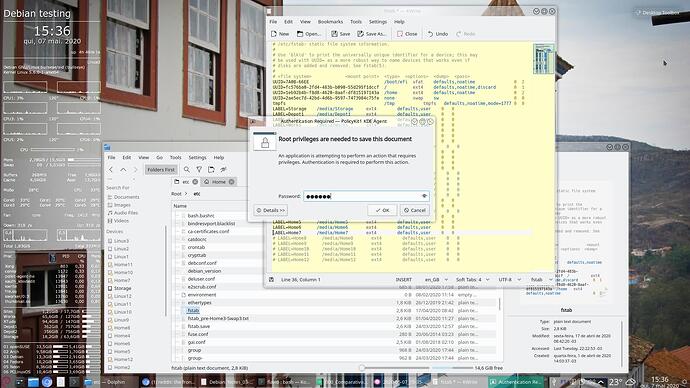Open KWrite's Bookmarks menu
The height and width of the screenshot is (388, 690).
330,22
